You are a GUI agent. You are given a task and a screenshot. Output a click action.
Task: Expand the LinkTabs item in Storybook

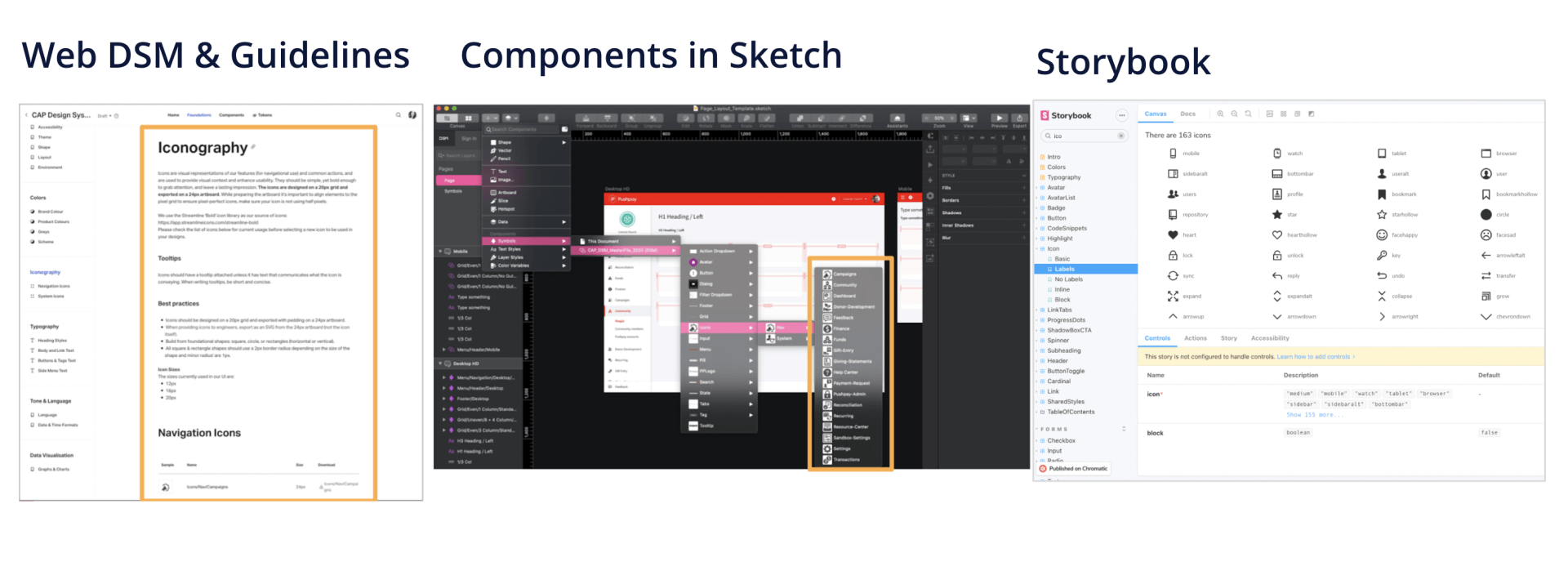(1037, 310)
